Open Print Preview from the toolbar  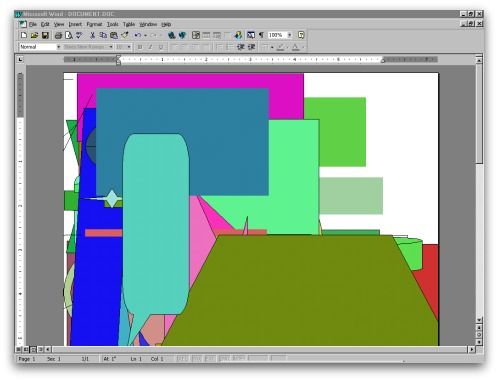69,35
